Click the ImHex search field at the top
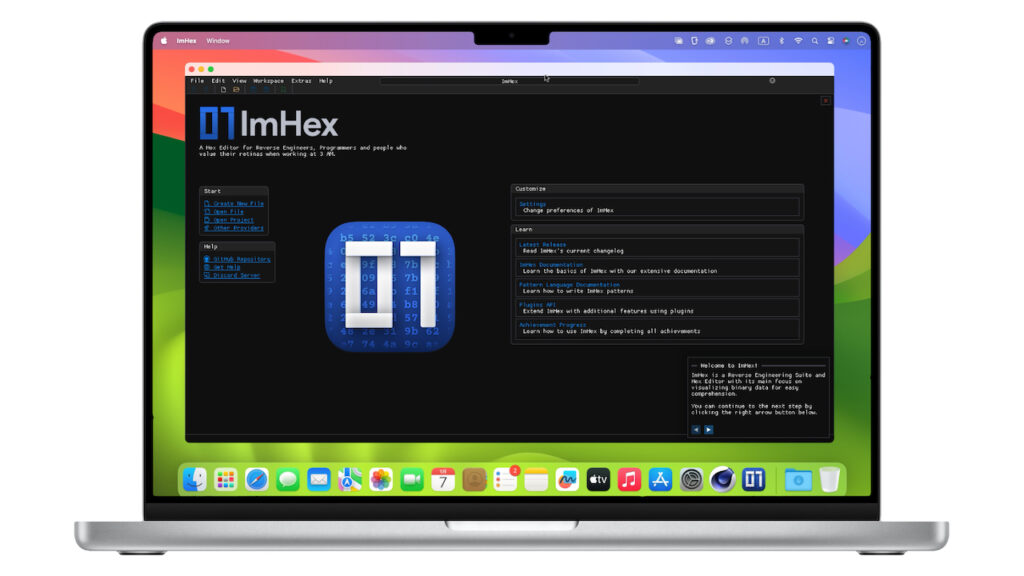 click(510, 81)
